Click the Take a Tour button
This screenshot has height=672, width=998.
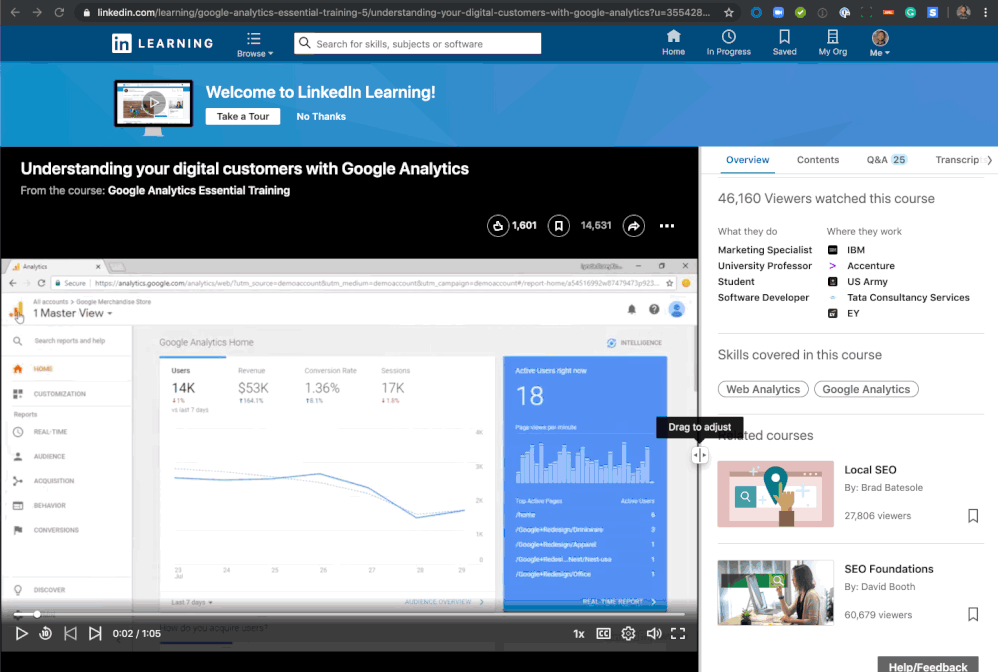tap(243, 116)
